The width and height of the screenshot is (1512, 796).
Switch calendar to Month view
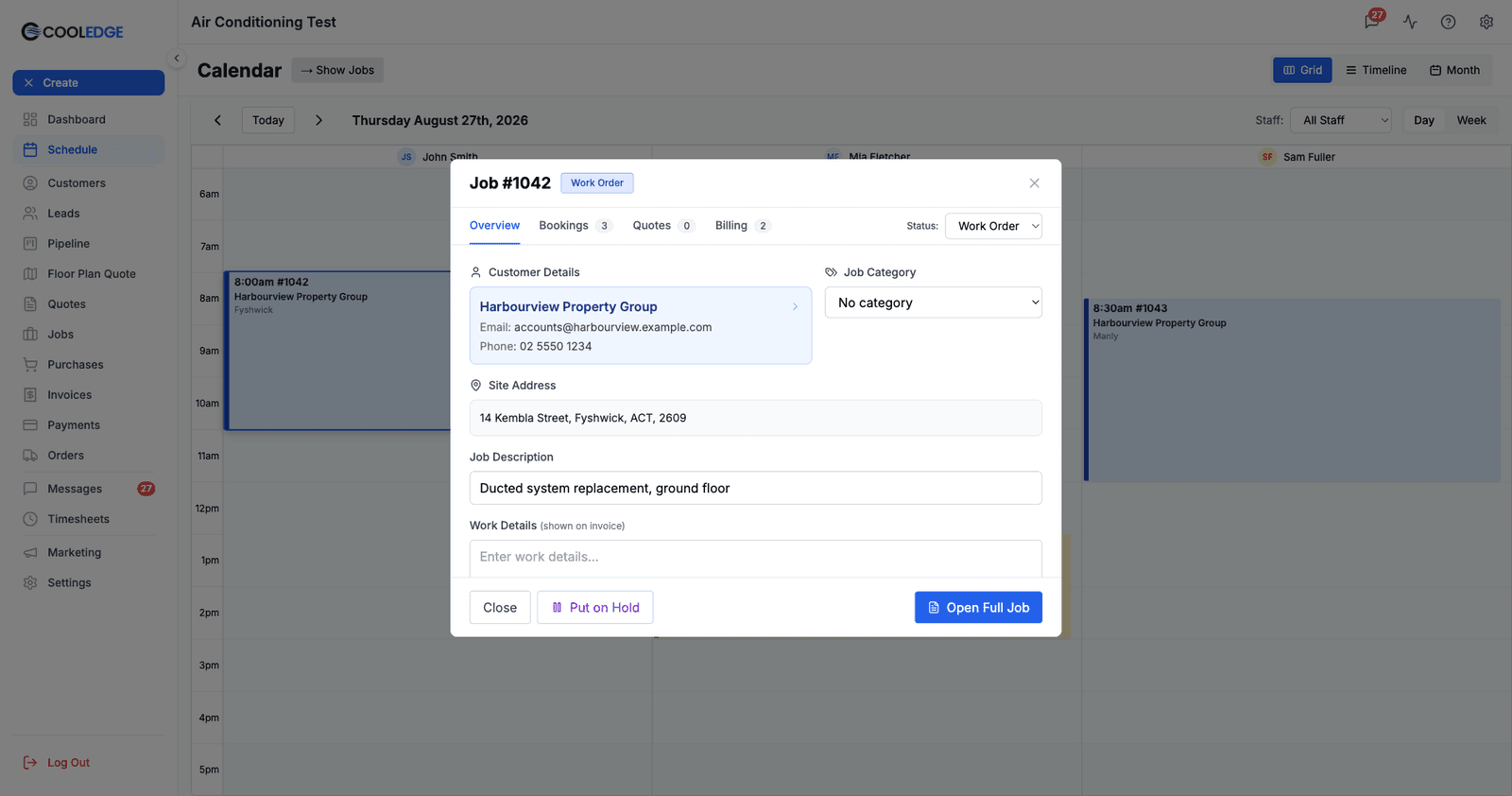coord(1454,70)
